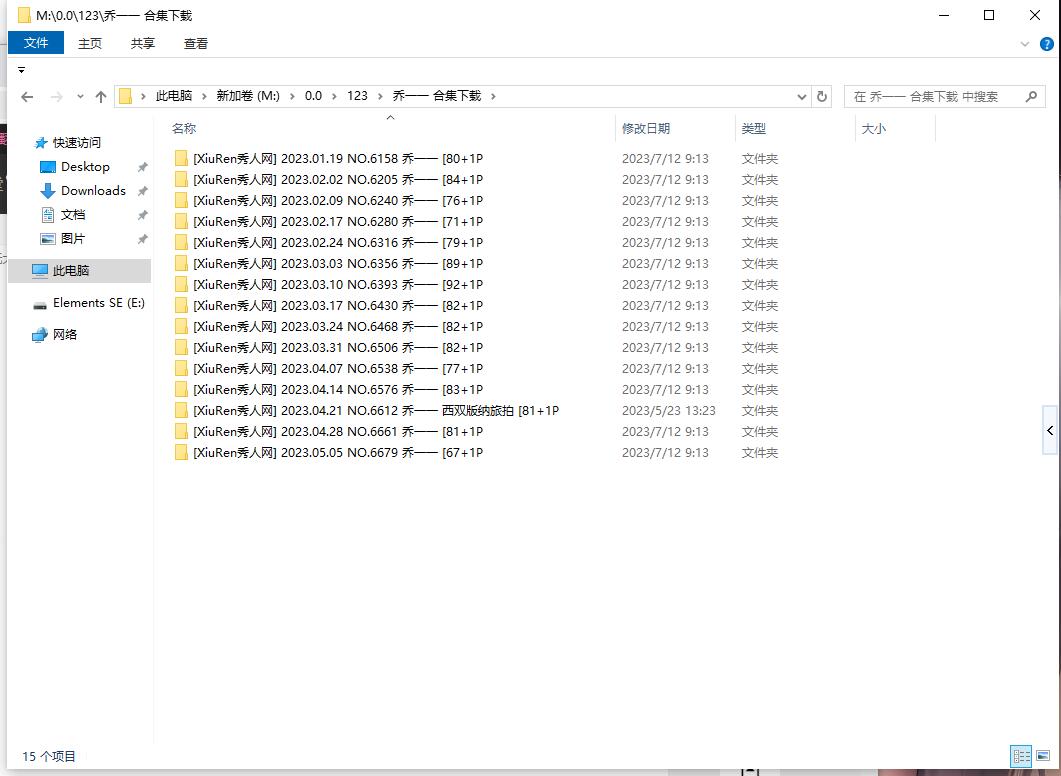
Task: Sort by the 修改日期 column header
Action: [x=646, y=129]
